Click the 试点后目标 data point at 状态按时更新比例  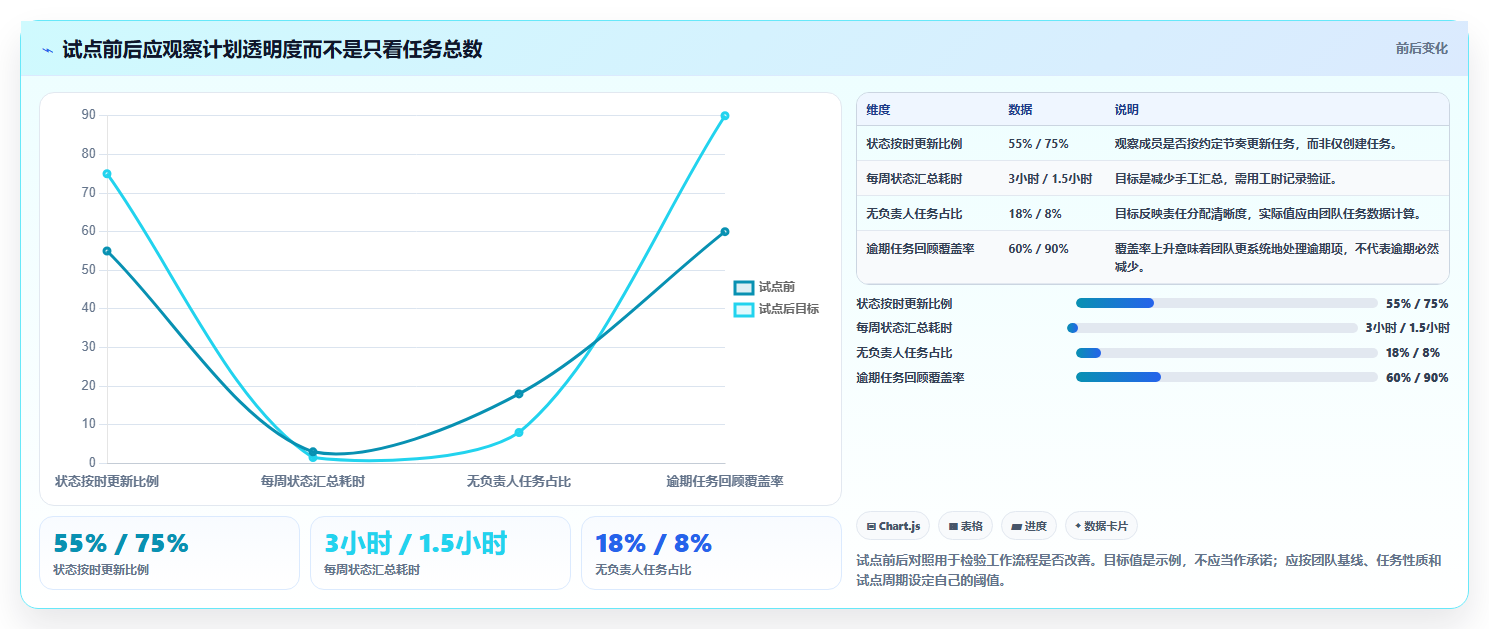(x=107, y=174)
